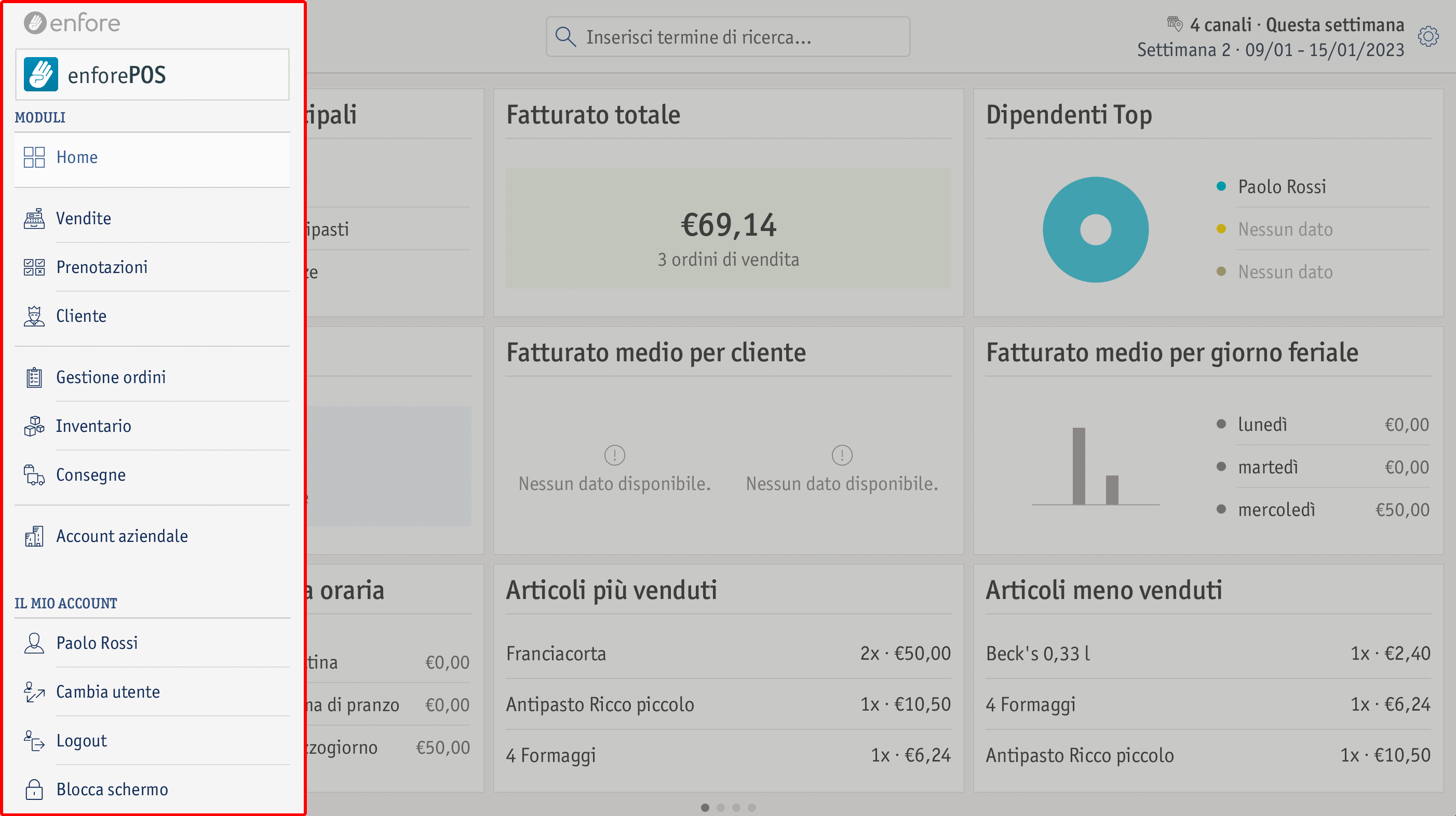Click the weekday revenue bar chart

(x=1096, y=466)
